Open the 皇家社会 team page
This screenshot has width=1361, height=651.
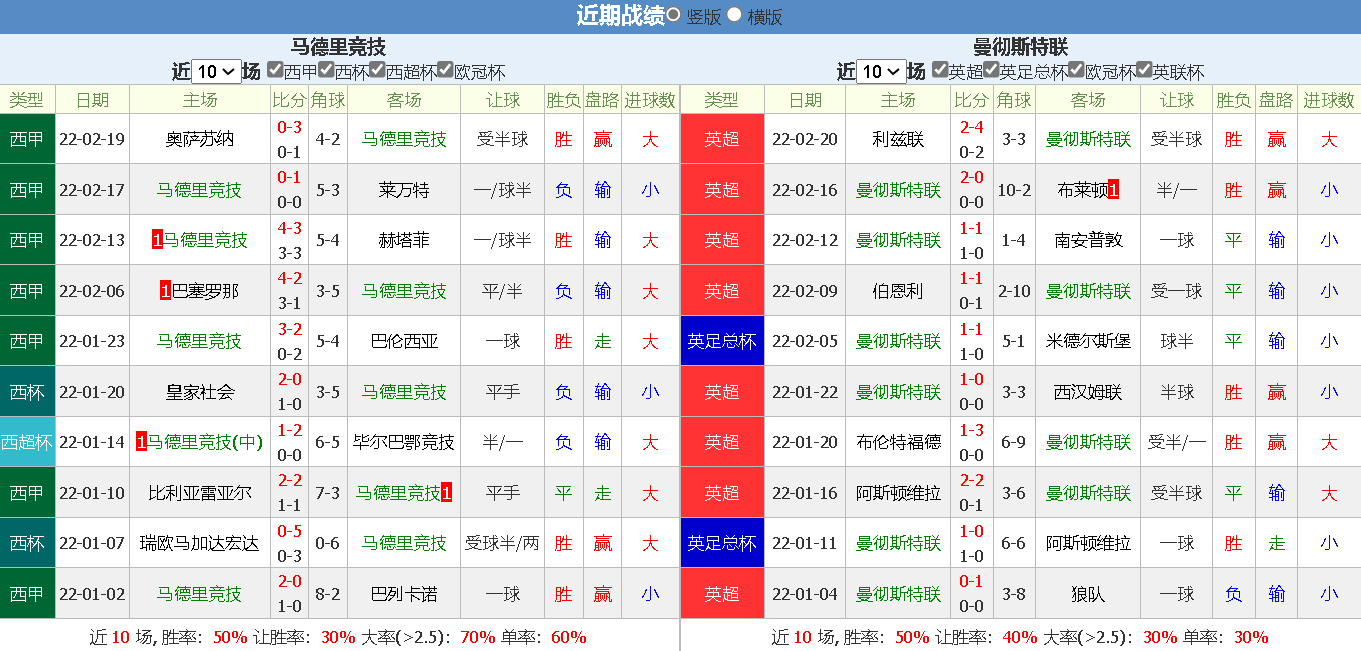(x=200, y=392)
